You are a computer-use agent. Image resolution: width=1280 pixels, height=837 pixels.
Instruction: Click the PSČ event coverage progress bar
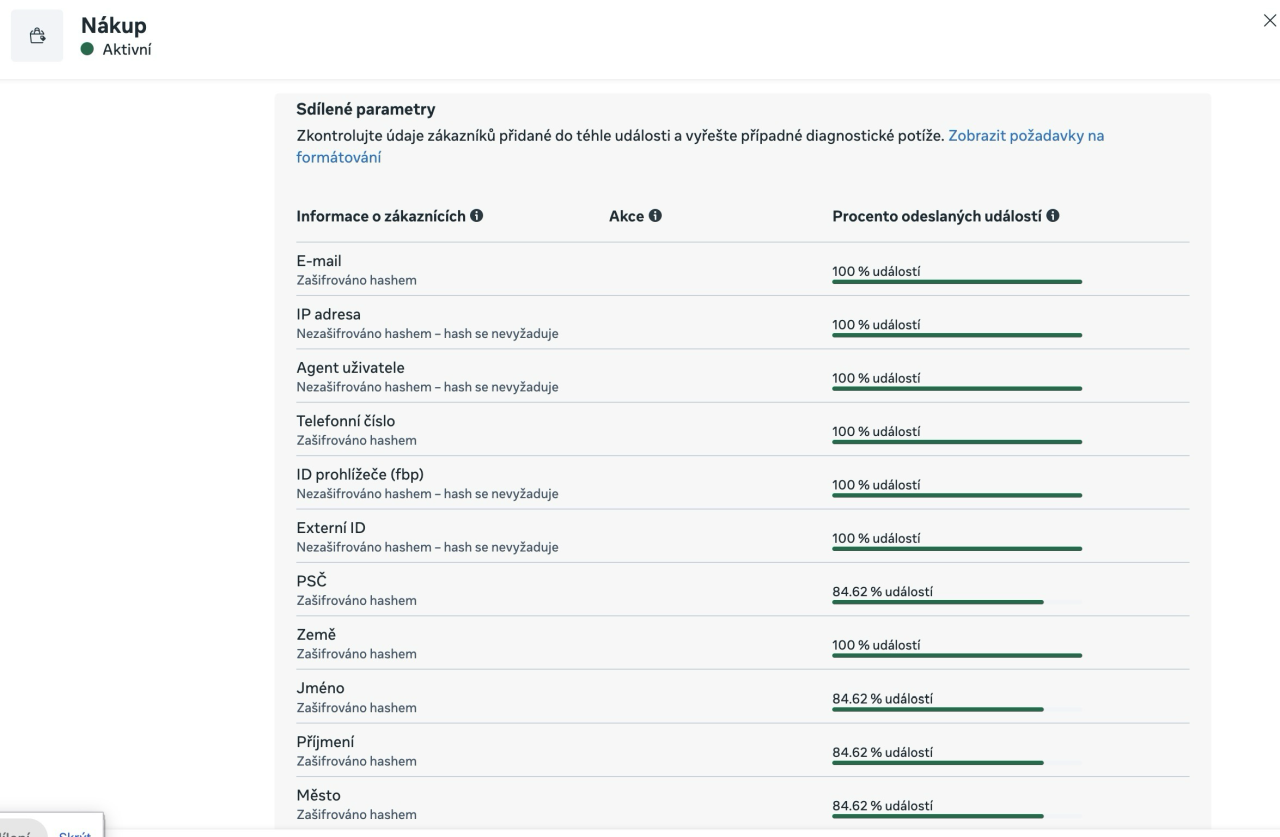click(x=957, y=602)
